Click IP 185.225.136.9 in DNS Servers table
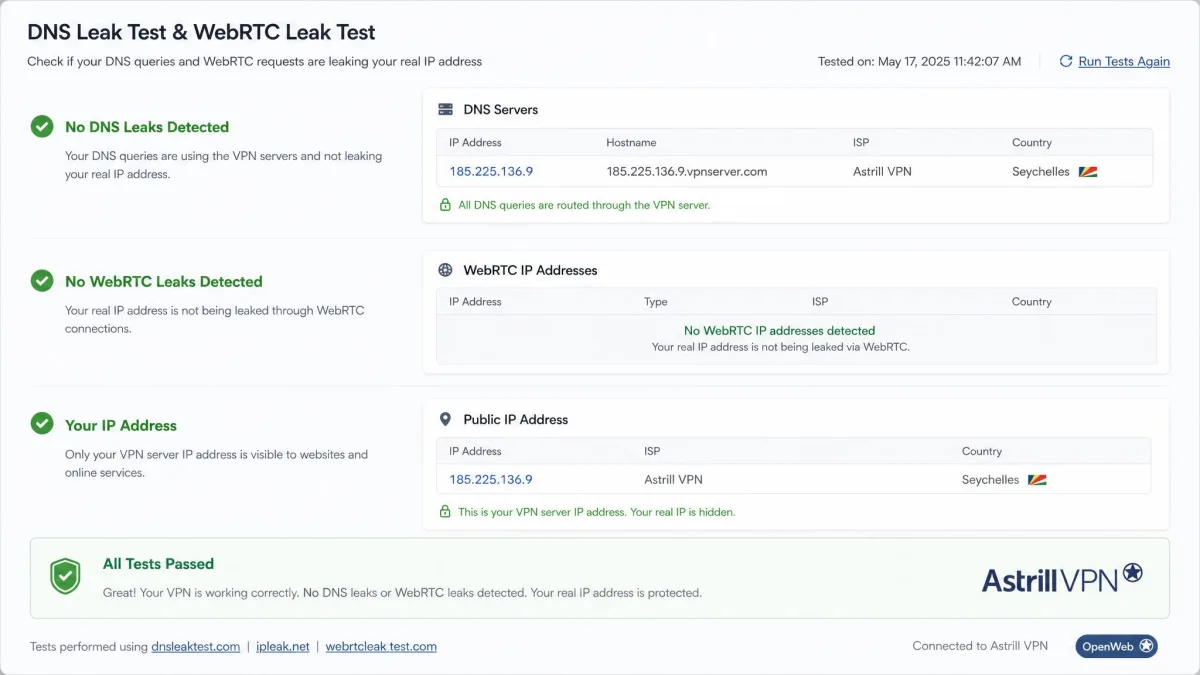Screen dimensions: 1200x675 click(x=491, y=172)
